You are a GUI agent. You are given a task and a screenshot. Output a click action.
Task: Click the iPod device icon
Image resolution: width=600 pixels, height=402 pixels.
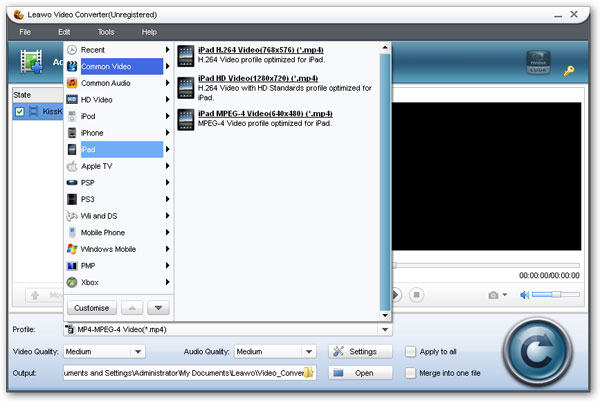click(x=72, y=116)
